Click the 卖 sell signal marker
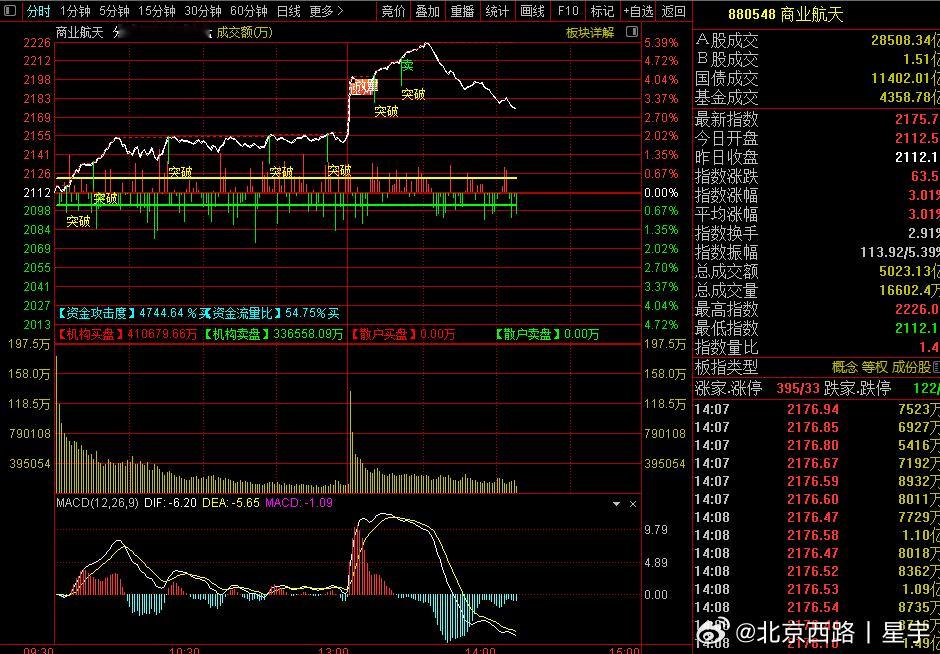 (x=407, y=65)
